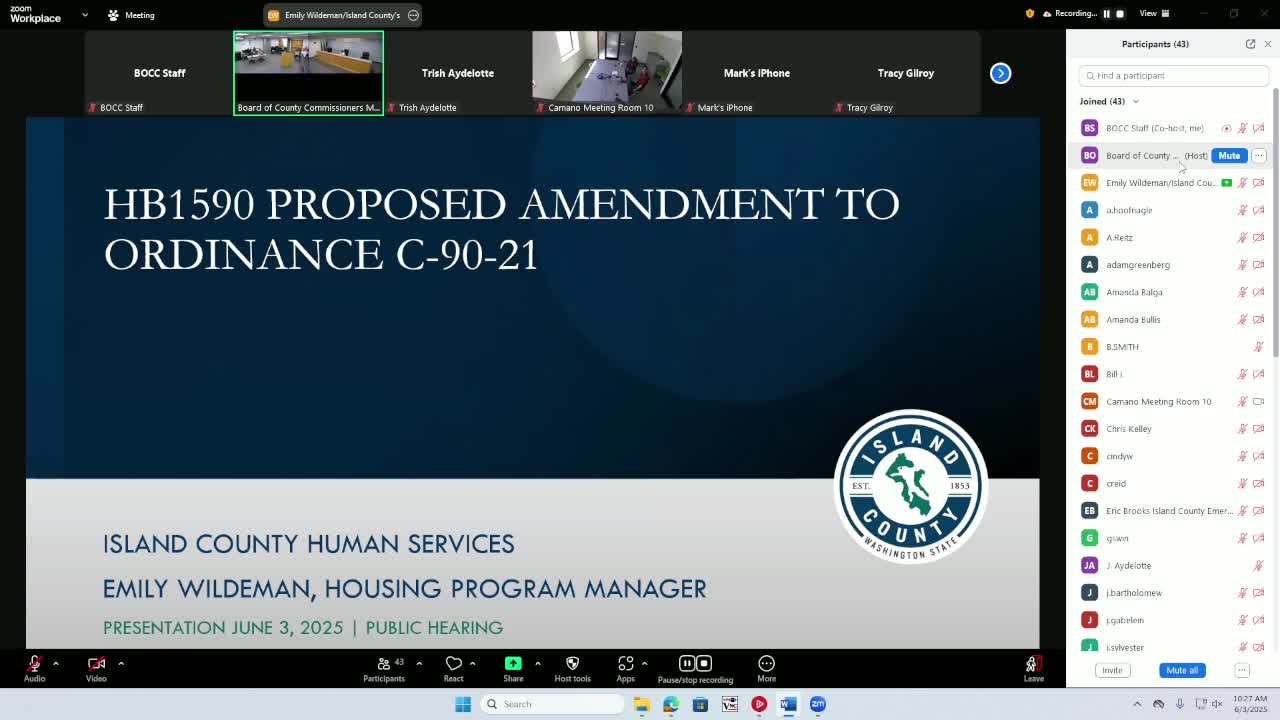Click the Leave meeting icon
Viewport: 1280px width, 720px height.
click(x=1033, y=664)
